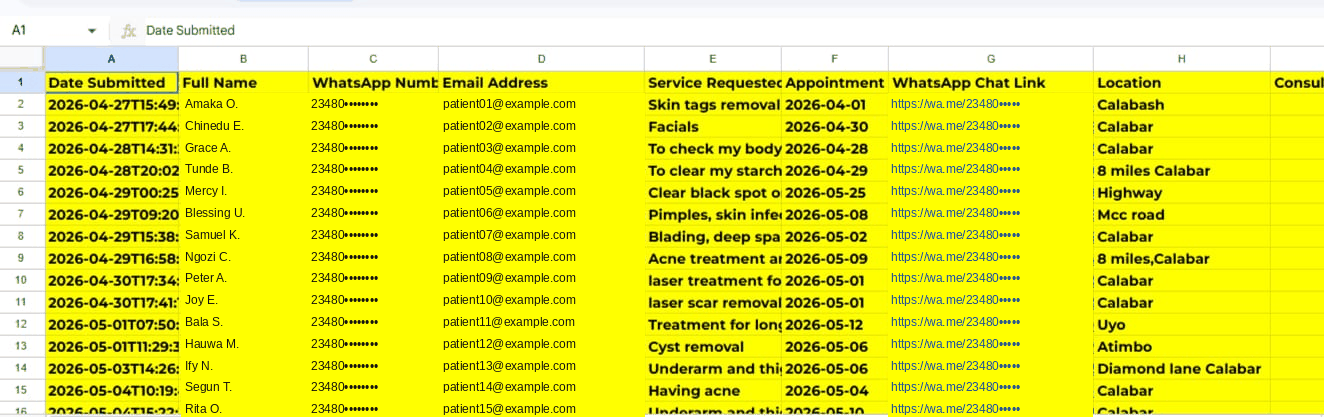Viewport: 1324px width, 417px height.
Task: Click the WhatsApp Chat Link header cell
Action: pyautogui.click(x=991, y=82)
